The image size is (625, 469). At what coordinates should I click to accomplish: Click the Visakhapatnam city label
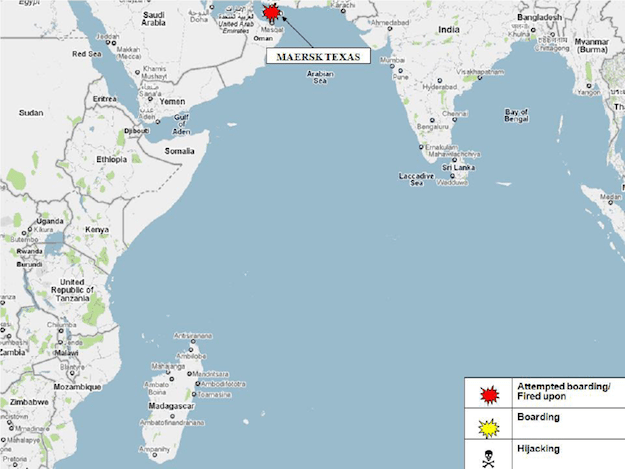click(x=480, y=72)
